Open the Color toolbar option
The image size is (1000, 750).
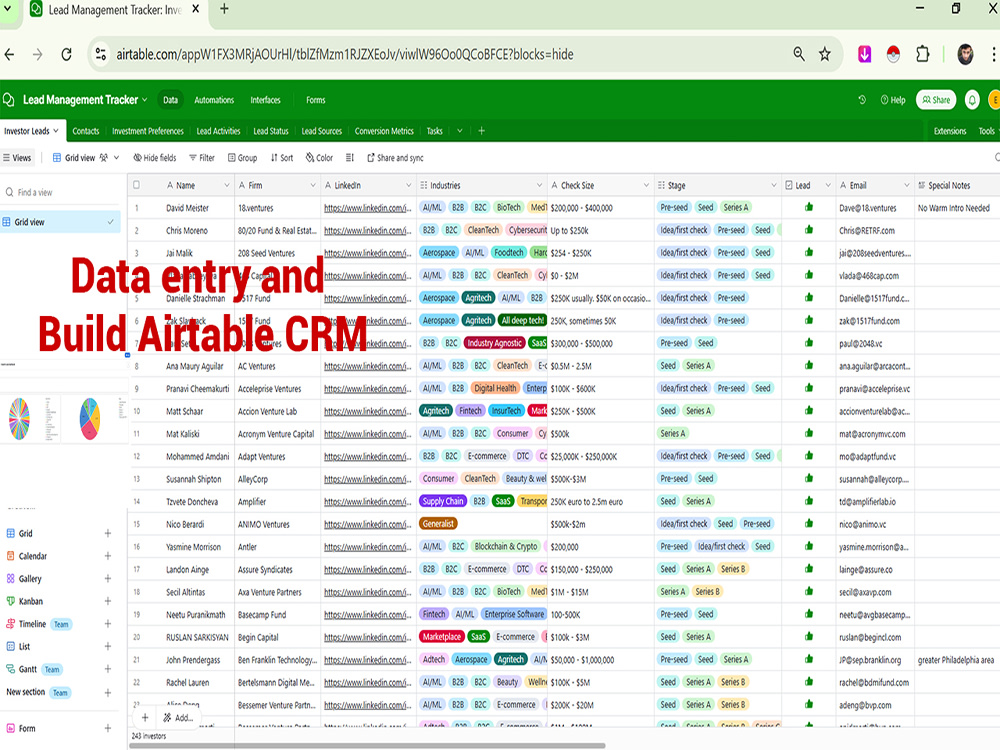319,158
